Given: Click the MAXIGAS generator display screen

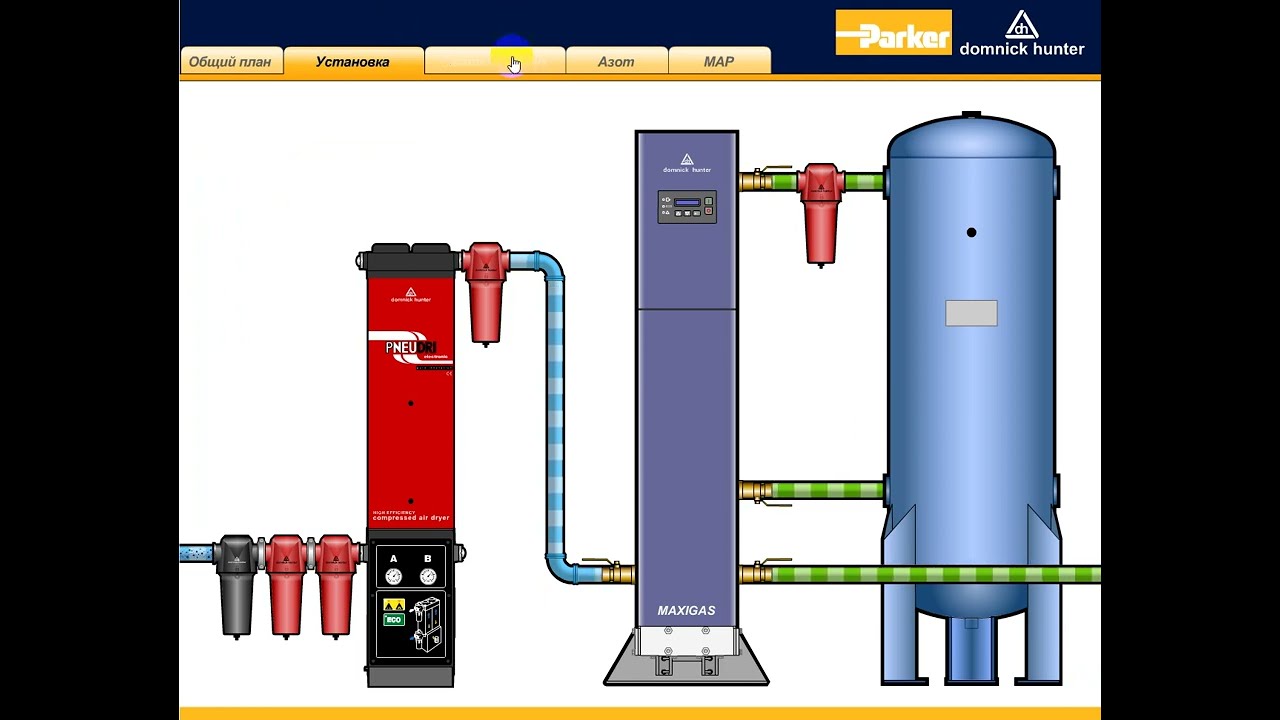Looking at the screenshot, I should [x=687, y=202].
